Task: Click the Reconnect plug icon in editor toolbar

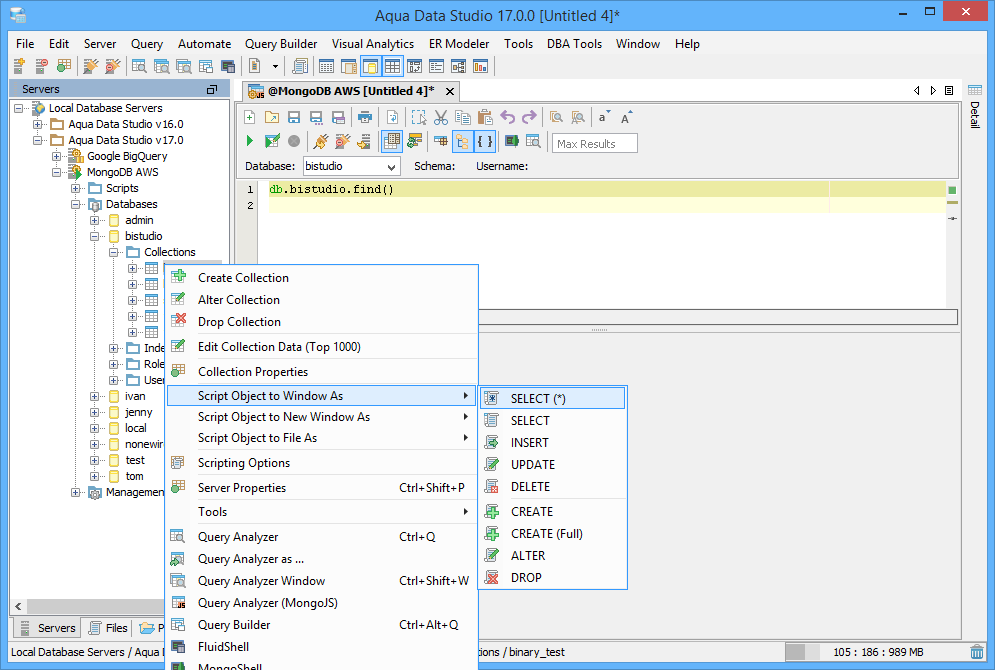Action: (321, 141)
